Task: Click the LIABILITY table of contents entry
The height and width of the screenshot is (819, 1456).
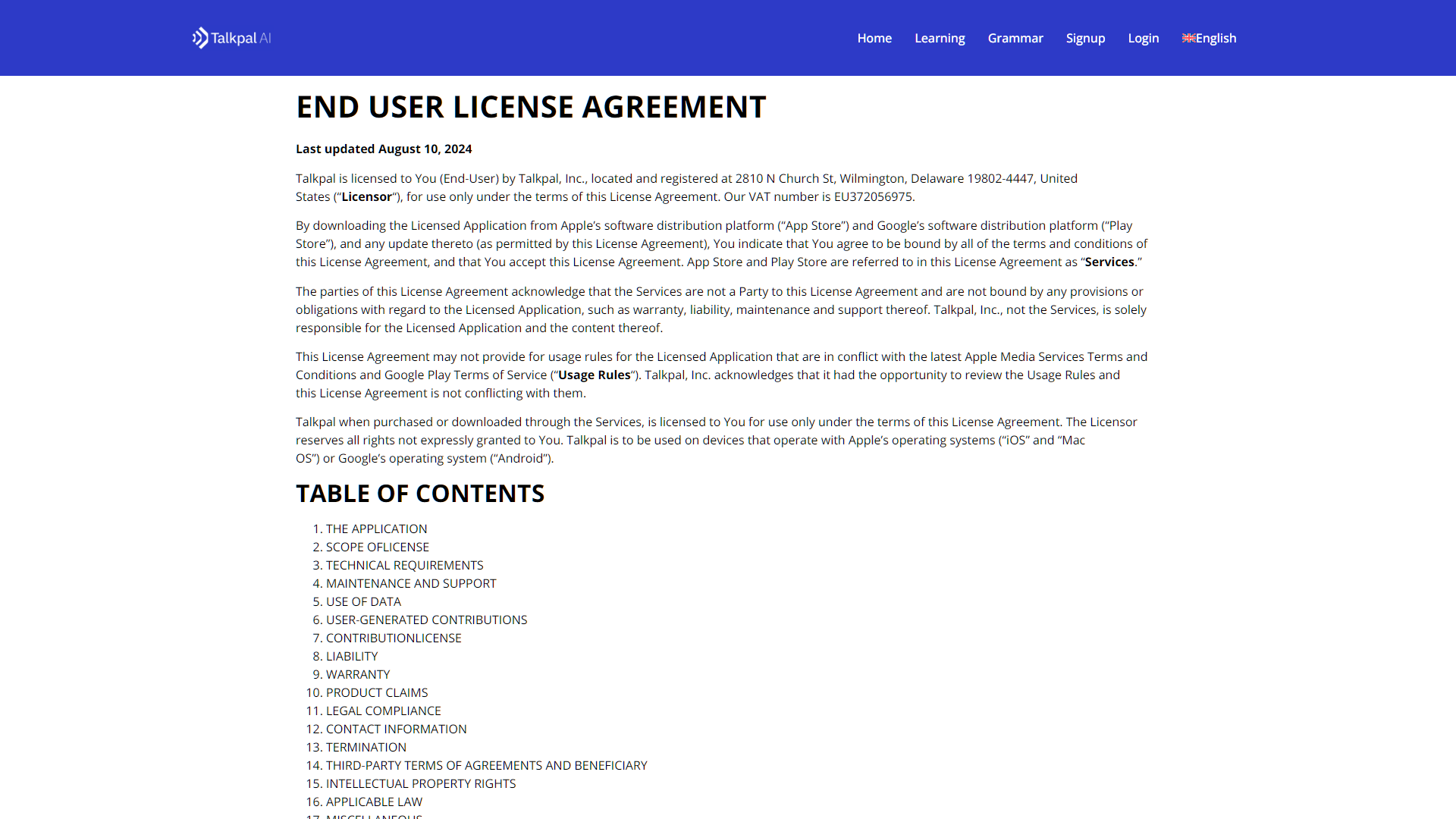Action: pyautogui.click(x=351, y=656)
